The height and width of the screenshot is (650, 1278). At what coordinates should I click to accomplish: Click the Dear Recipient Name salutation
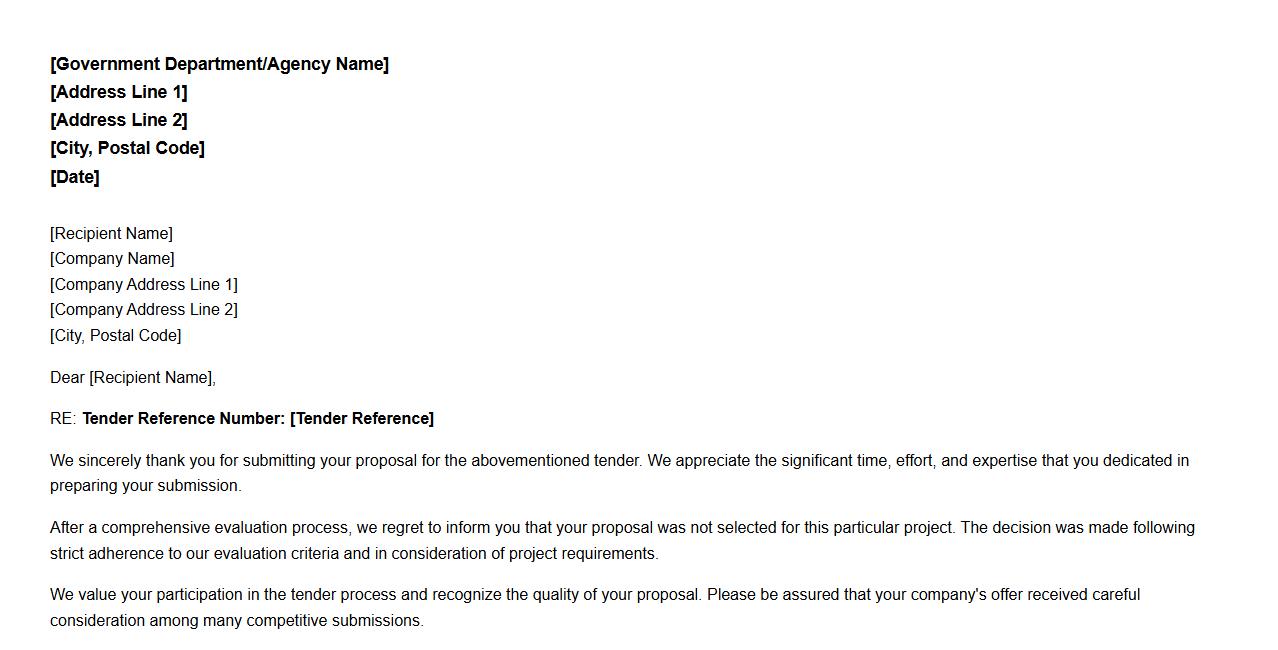(x=132, y=378)
